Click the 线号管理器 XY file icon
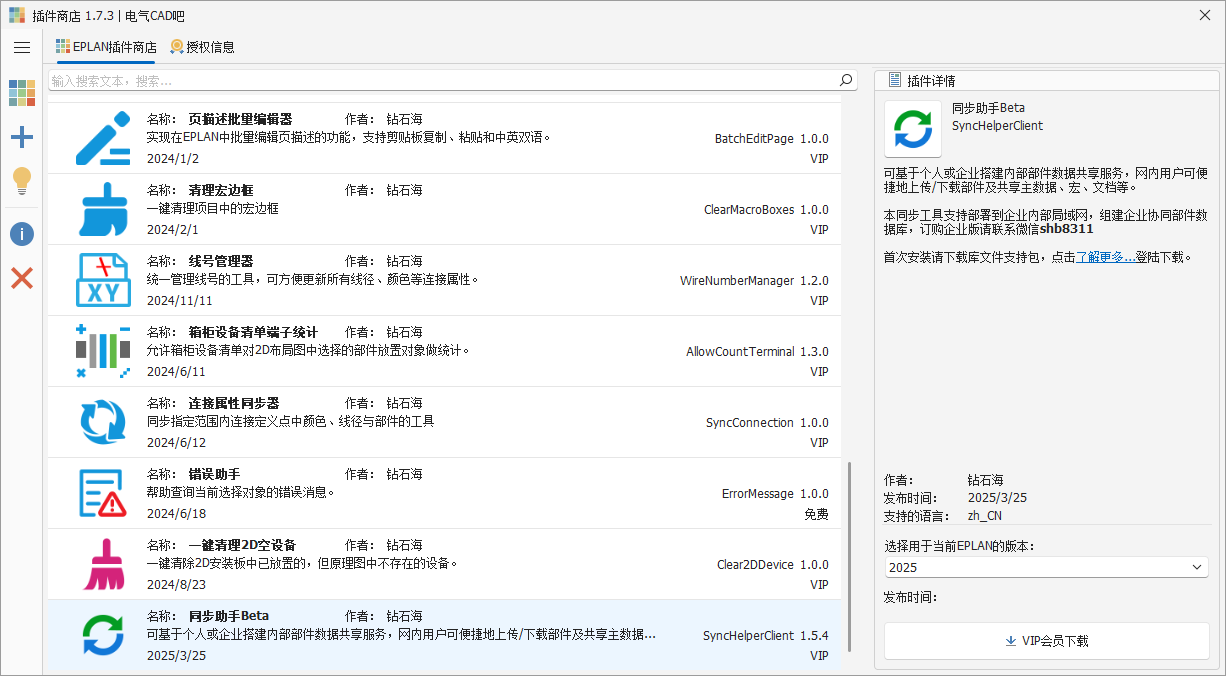 (103, 280)
